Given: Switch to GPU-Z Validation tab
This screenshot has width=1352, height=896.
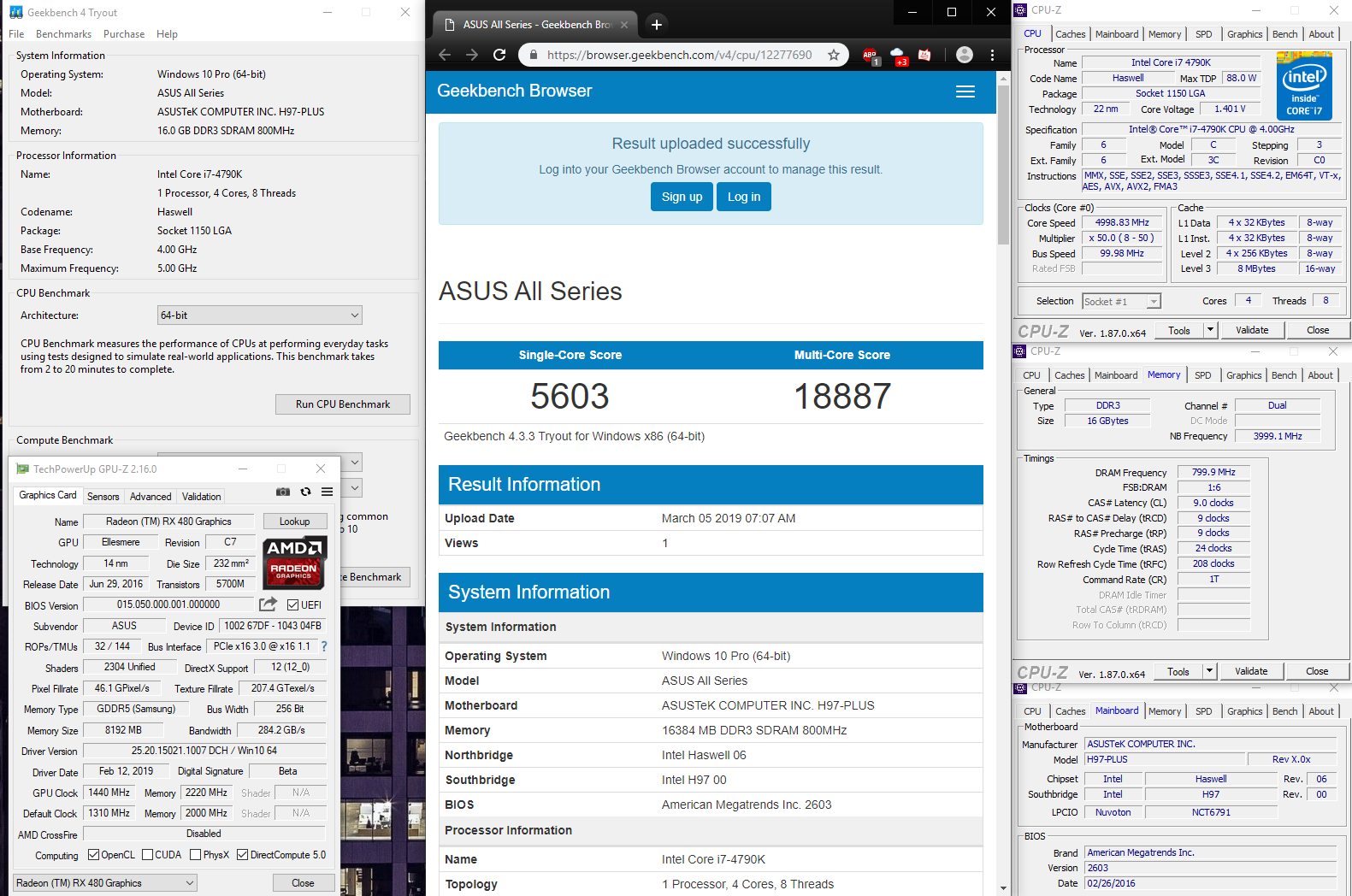Looking at the screenshot, I should click(201, 497).
